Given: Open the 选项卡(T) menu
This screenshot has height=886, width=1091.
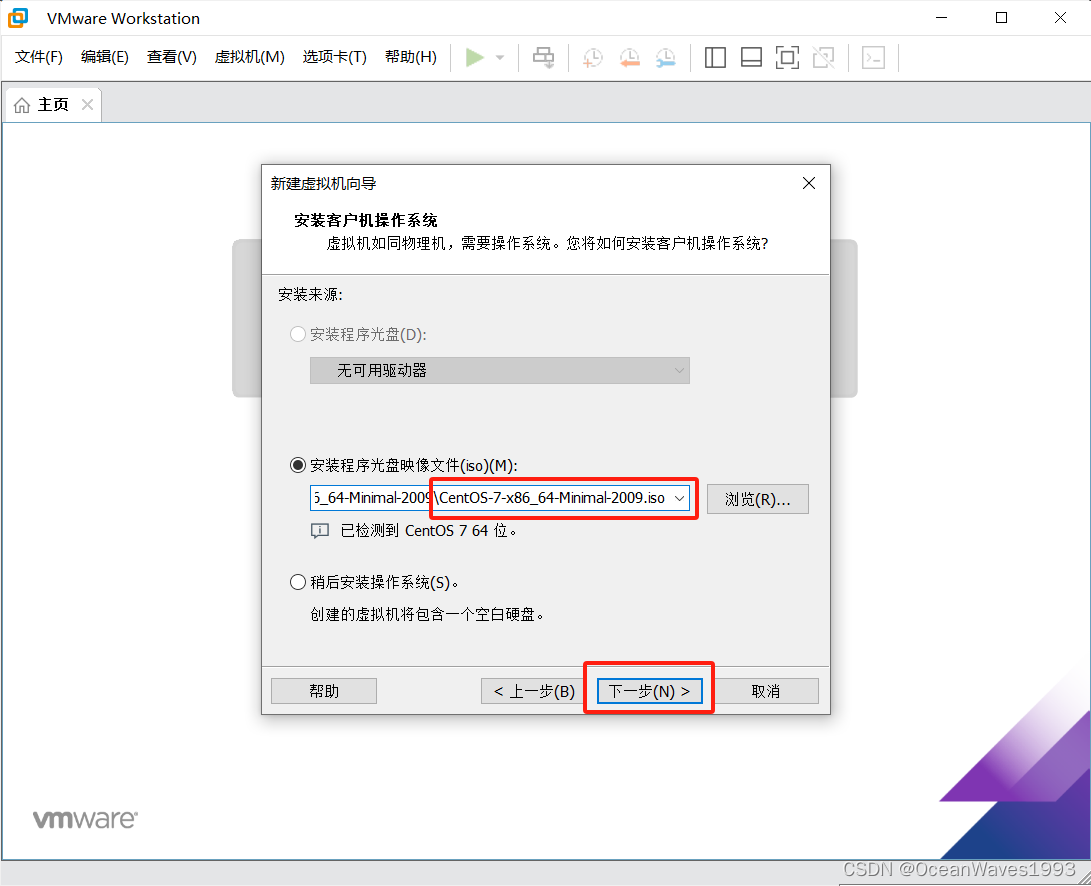Looking at the screenshot, I should click(335, 57).
